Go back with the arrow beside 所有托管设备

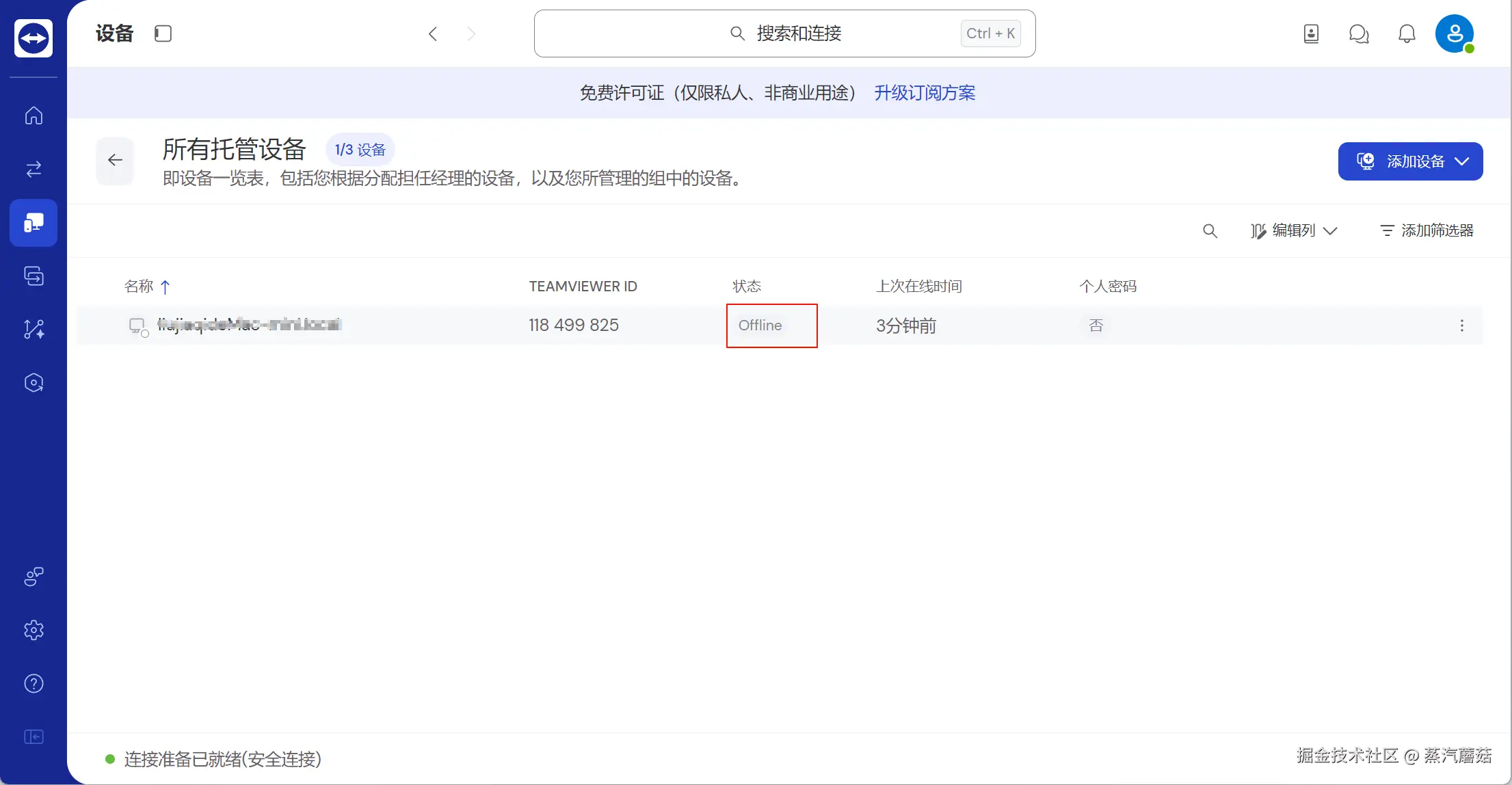pyautogui.click(x=115, y=161)
